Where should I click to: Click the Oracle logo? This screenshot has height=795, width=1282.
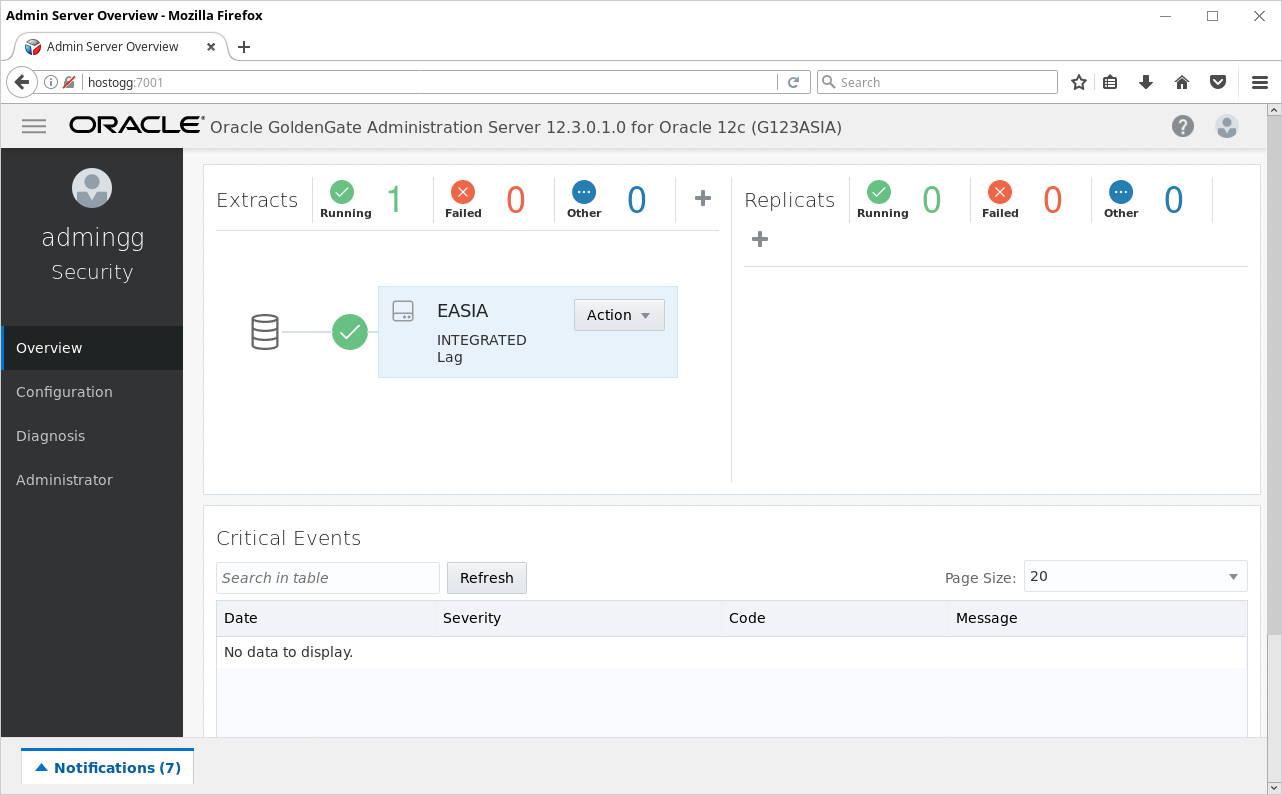coord(136,125)
